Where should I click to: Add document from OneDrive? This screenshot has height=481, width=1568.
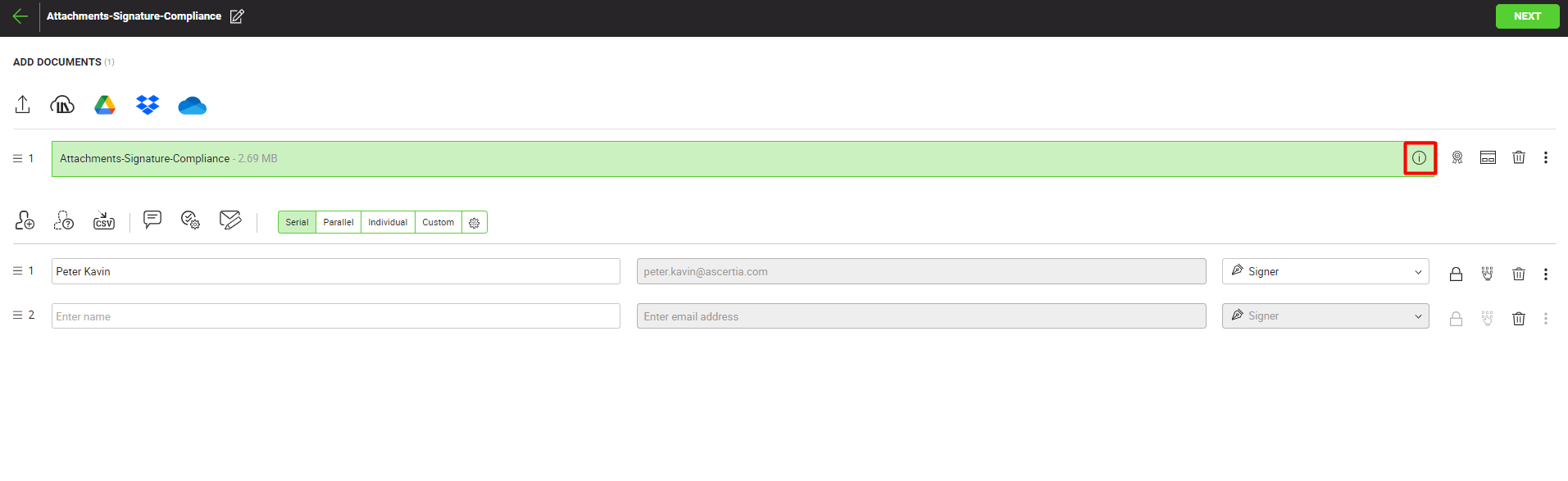[x=192, y=106]
